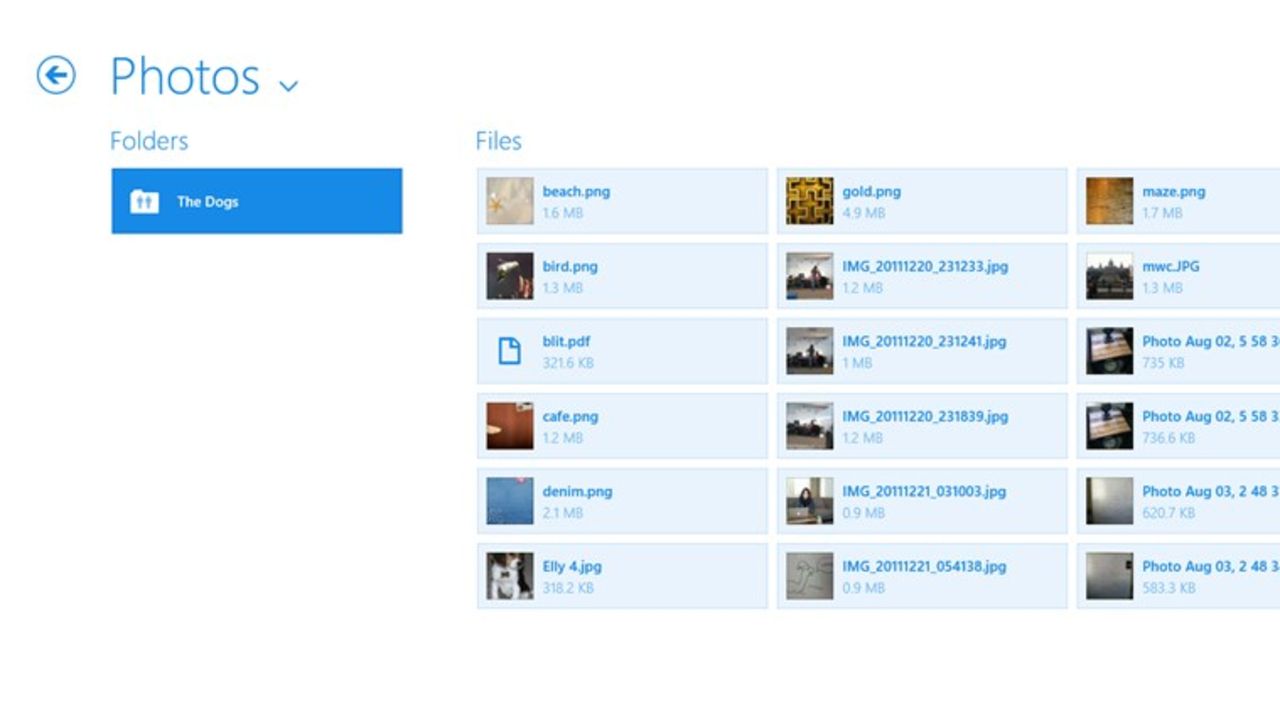Expand the location picker beside Photos title
1280x720 pixels.
(287, 85)
